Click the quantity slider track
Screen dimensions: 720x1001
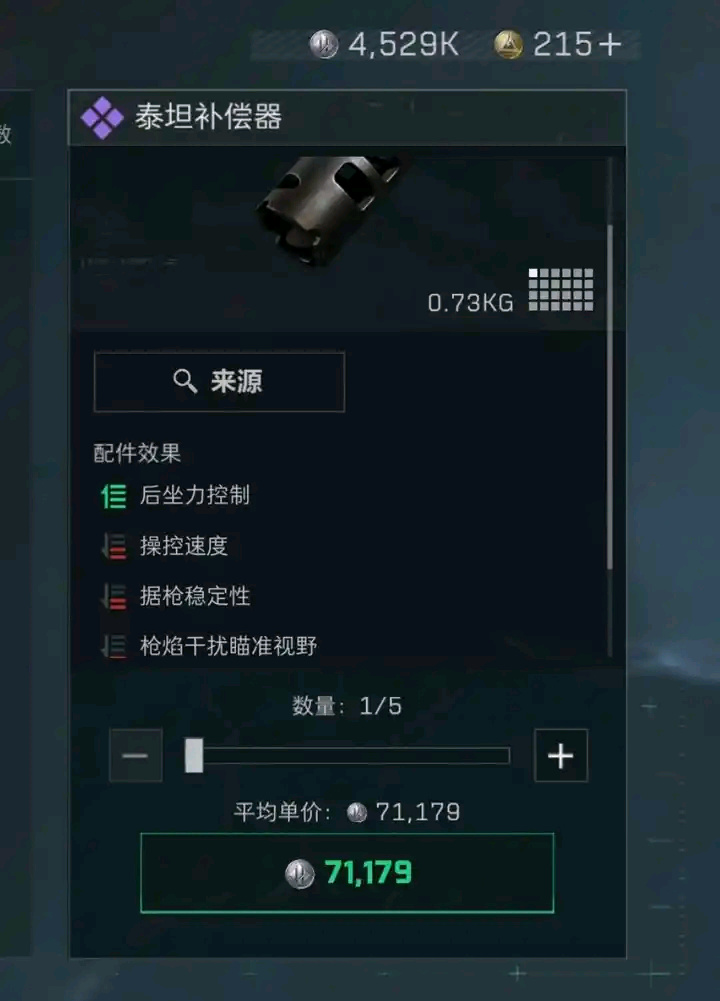tap(348, 756)
